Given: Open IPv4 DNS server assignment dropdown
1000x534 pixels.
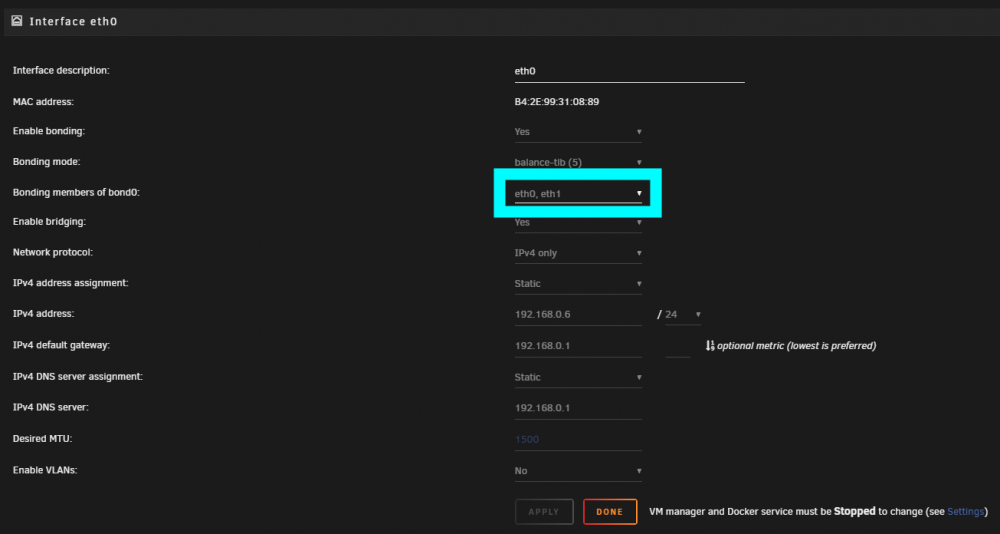Looking at the screenshot, I should click(x=578, y=377).
